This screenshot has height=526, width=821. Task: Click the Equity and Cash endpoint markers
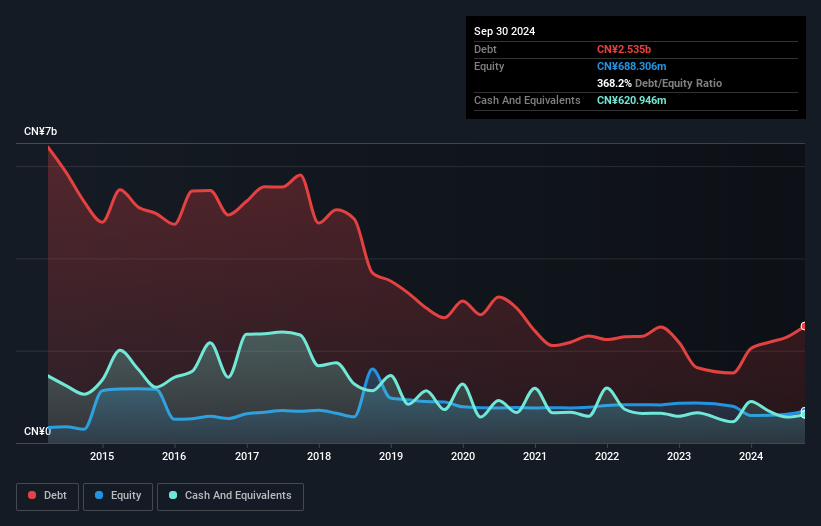click(x=805, y=413)
